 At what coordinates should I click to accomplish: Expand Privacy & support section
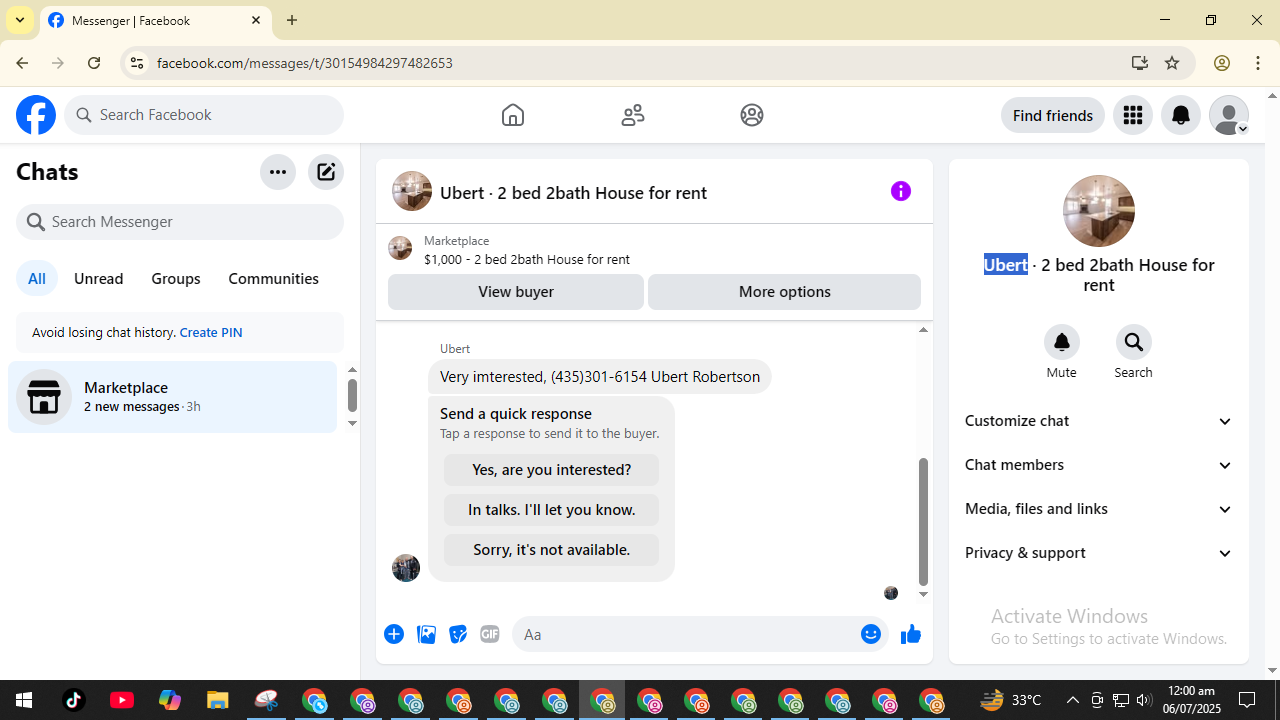click(1099, 553)
